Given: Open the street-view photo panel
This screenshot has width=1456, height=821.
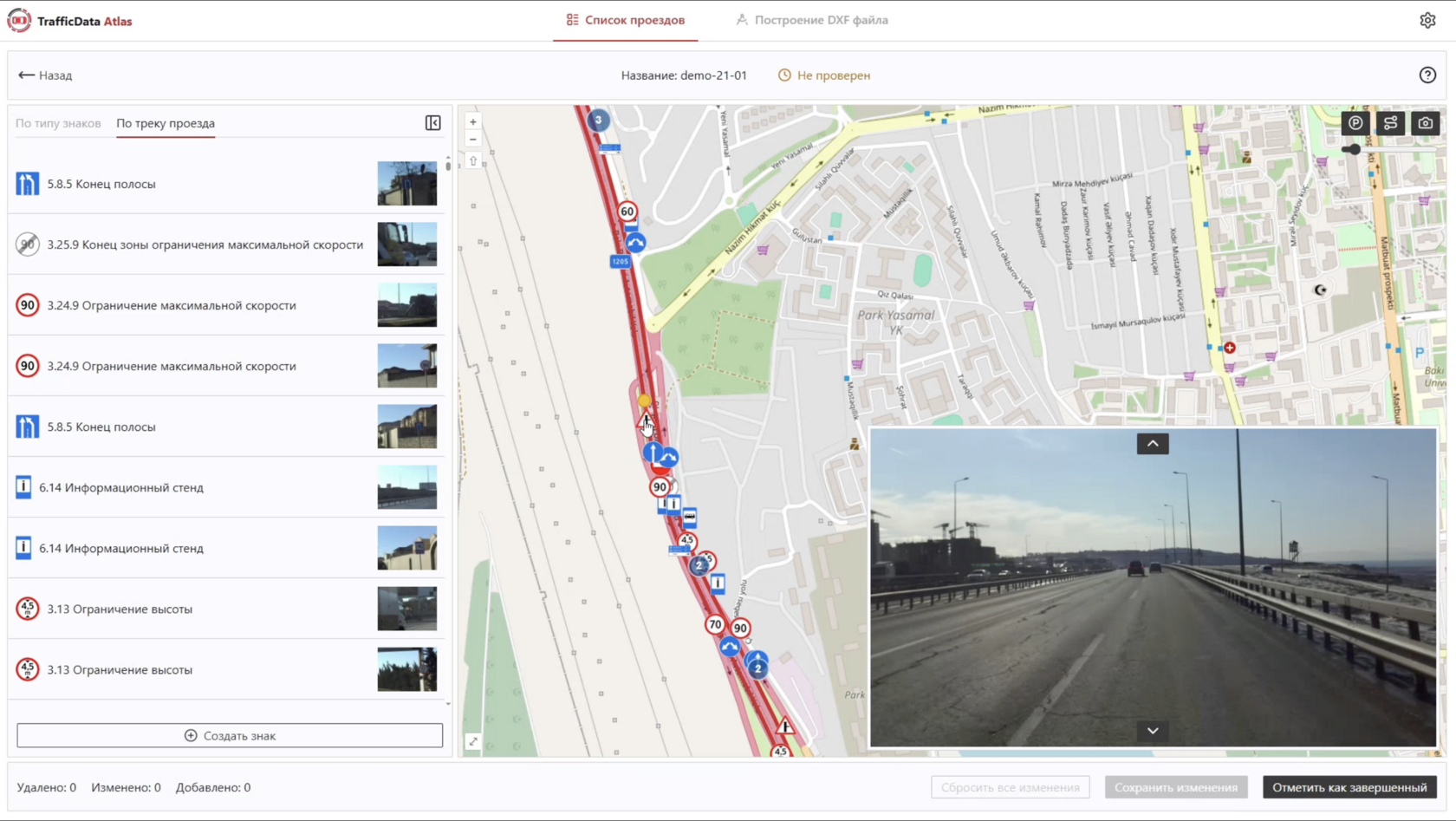Looking at the screenshot, I should point(1153,587).
